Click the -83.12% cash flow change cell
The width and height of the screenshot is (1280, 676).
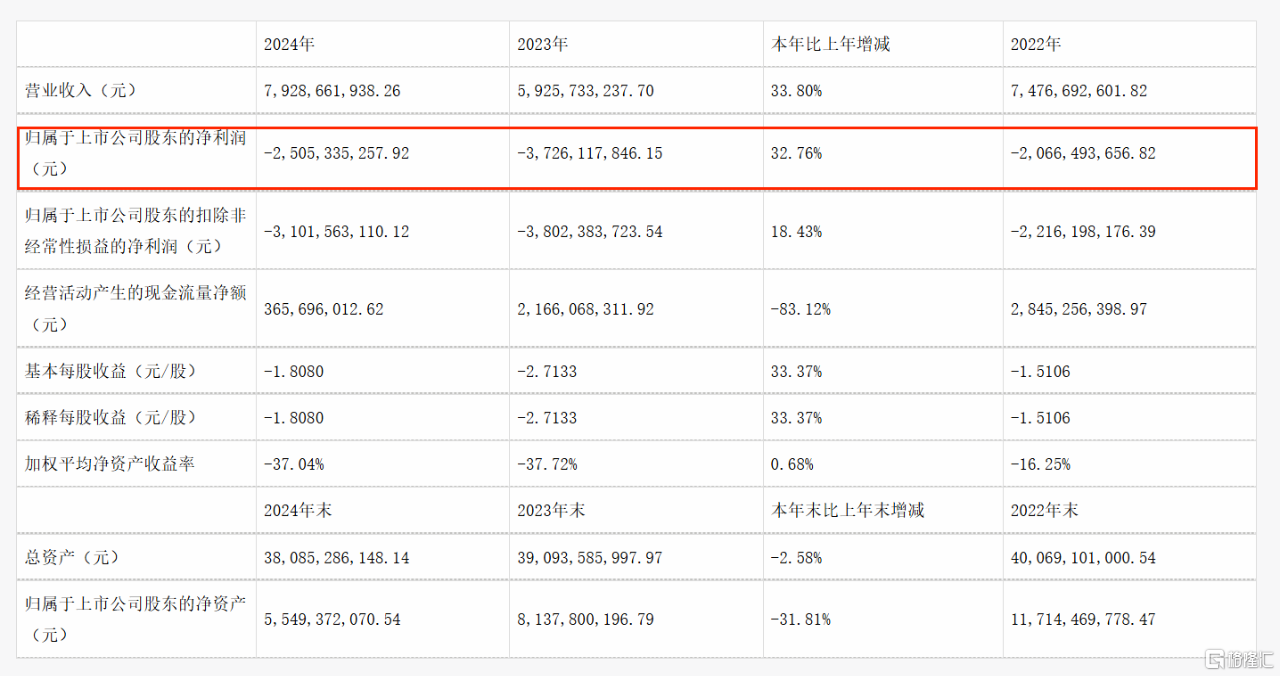point(800,310)
